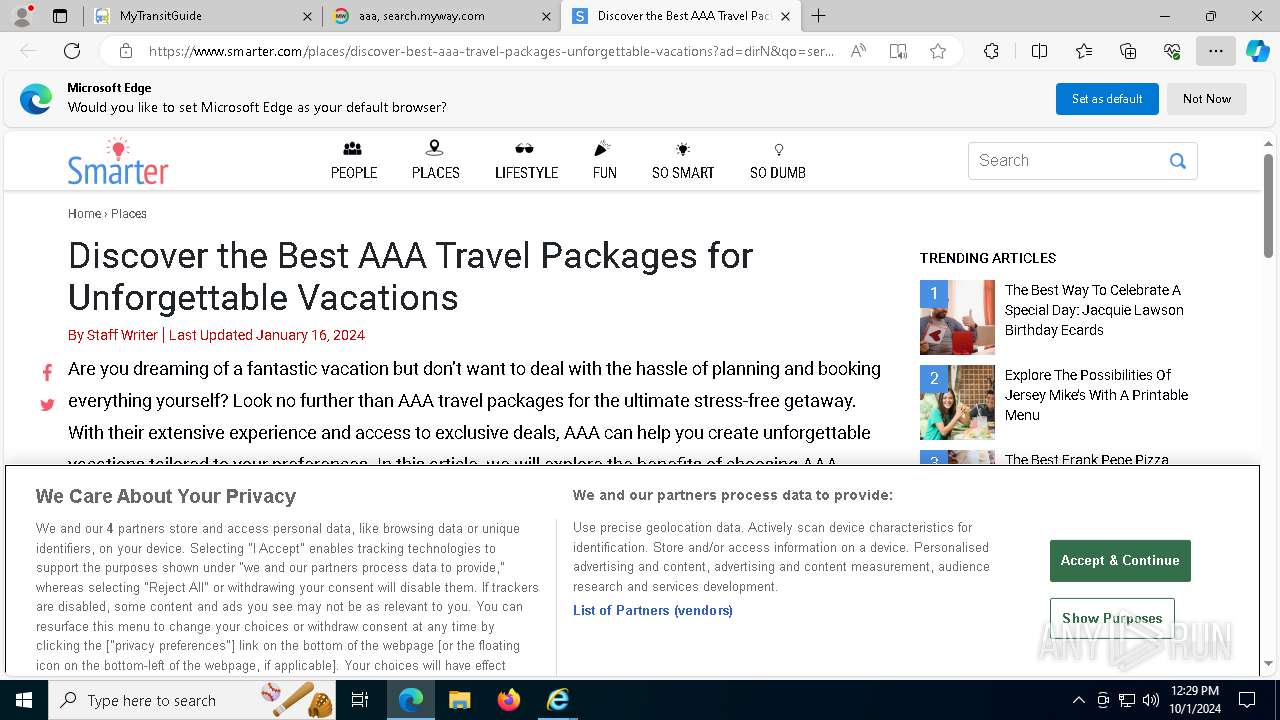Image resolution: width=1280 pixels, height=720 pixels.
Task: Close the Discover the Best AAA tab
Action: (785, 16)
